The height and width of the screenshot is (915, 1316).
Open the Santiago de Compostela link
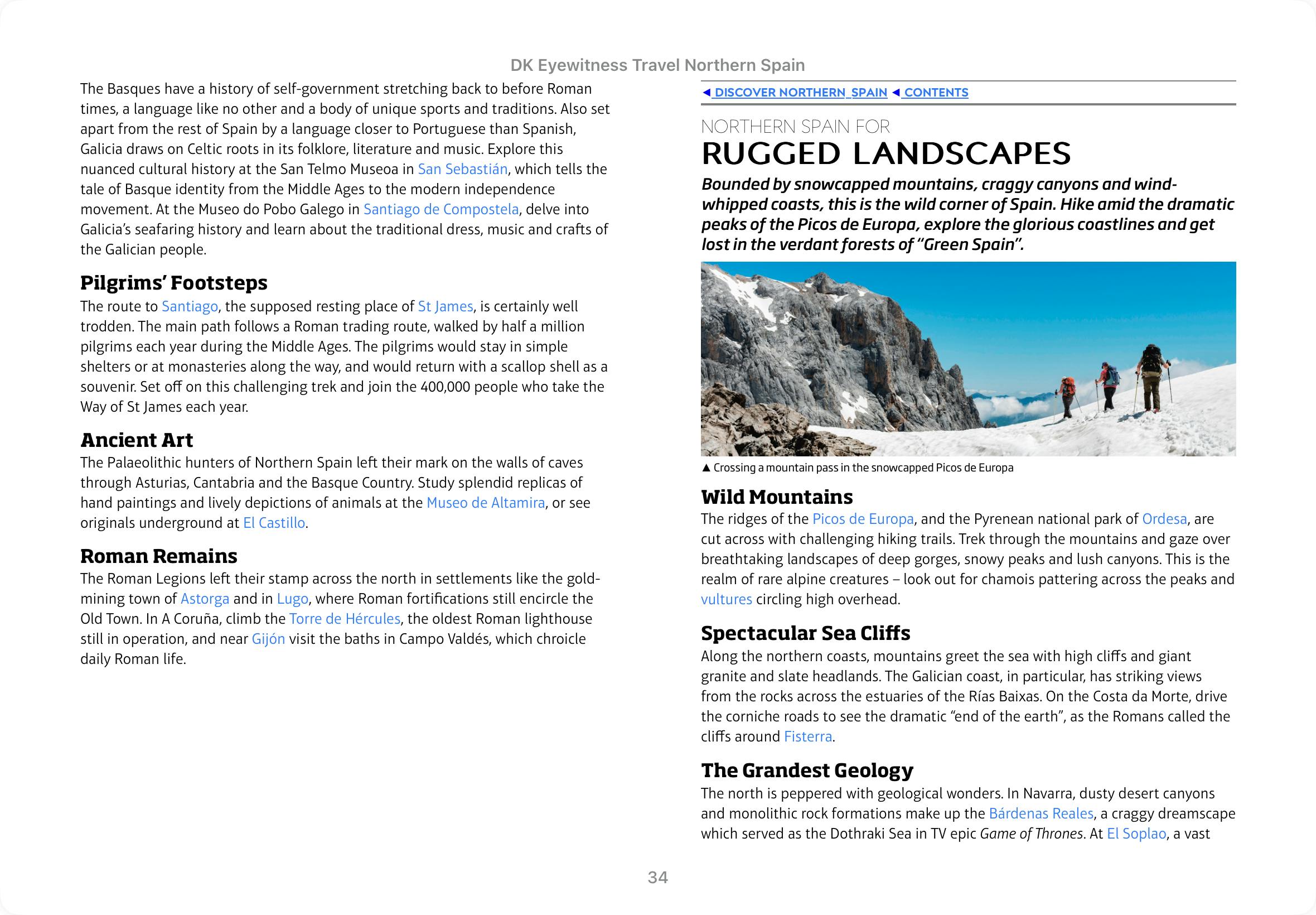tap(441, 209)
